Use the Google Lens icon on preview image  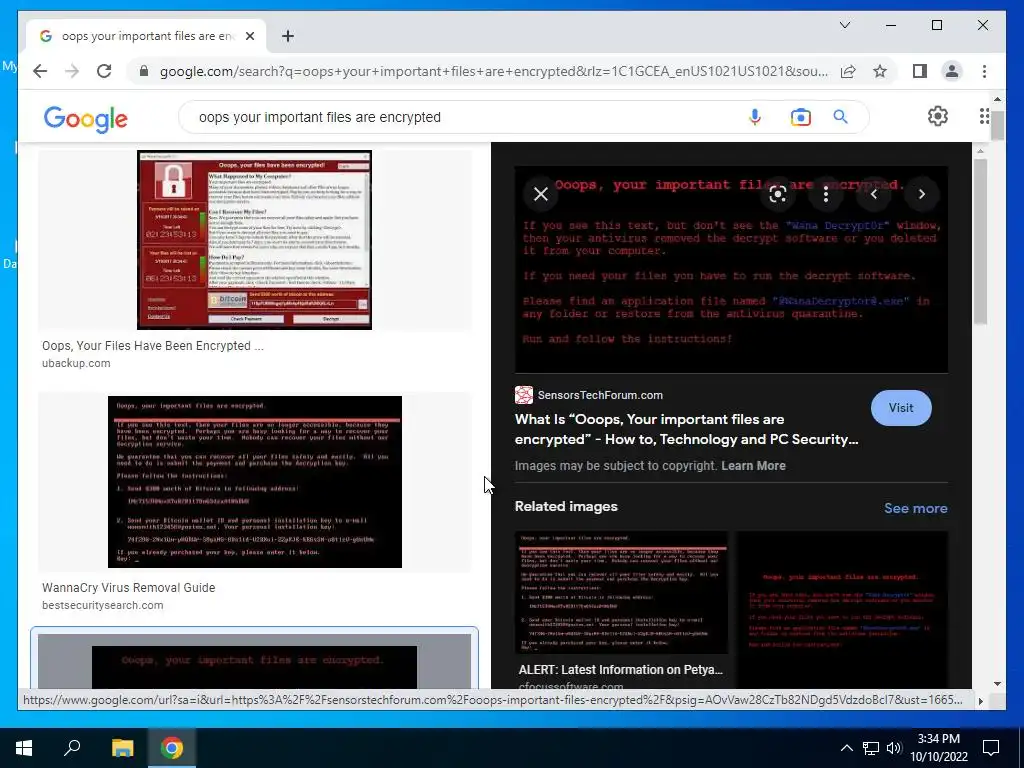point(778,194)
